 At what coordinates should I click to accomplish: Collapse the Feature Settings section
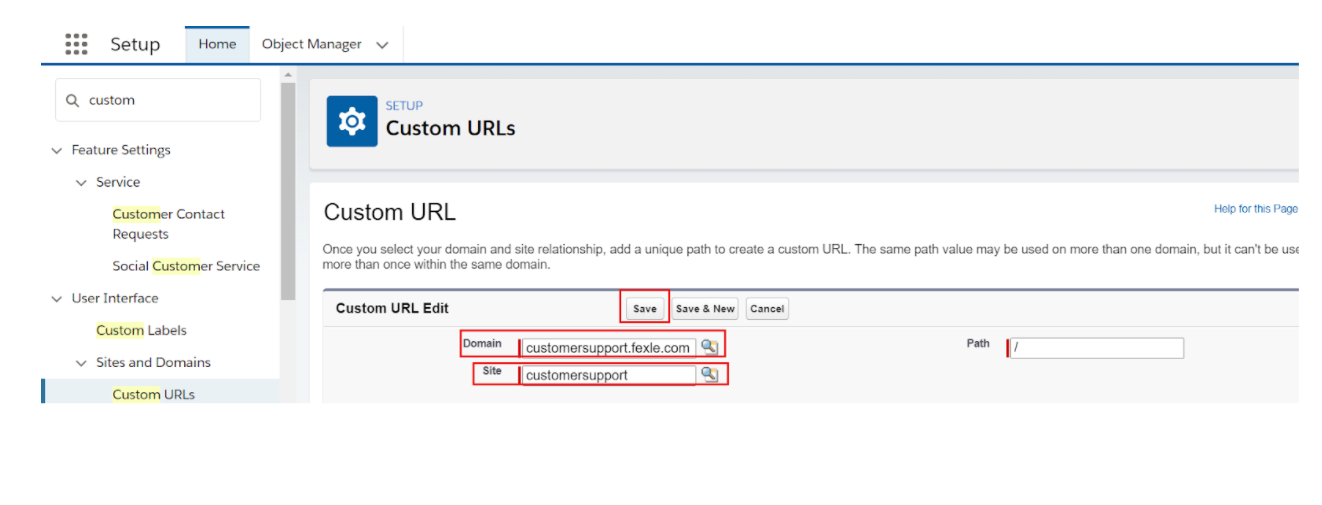[56, 150]
